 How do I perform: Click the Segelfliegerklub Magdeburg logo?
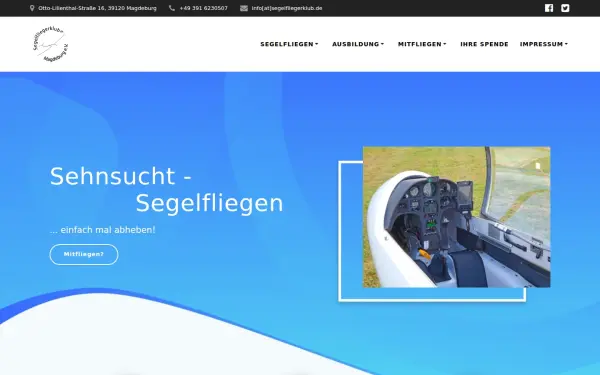50,44
